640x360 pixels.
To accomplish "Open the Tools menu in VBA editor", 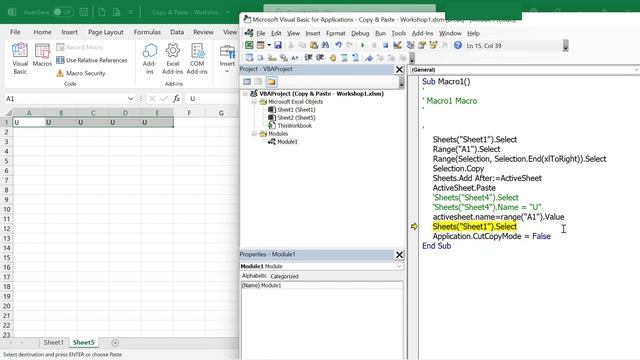I will click(x=398, y=33).
